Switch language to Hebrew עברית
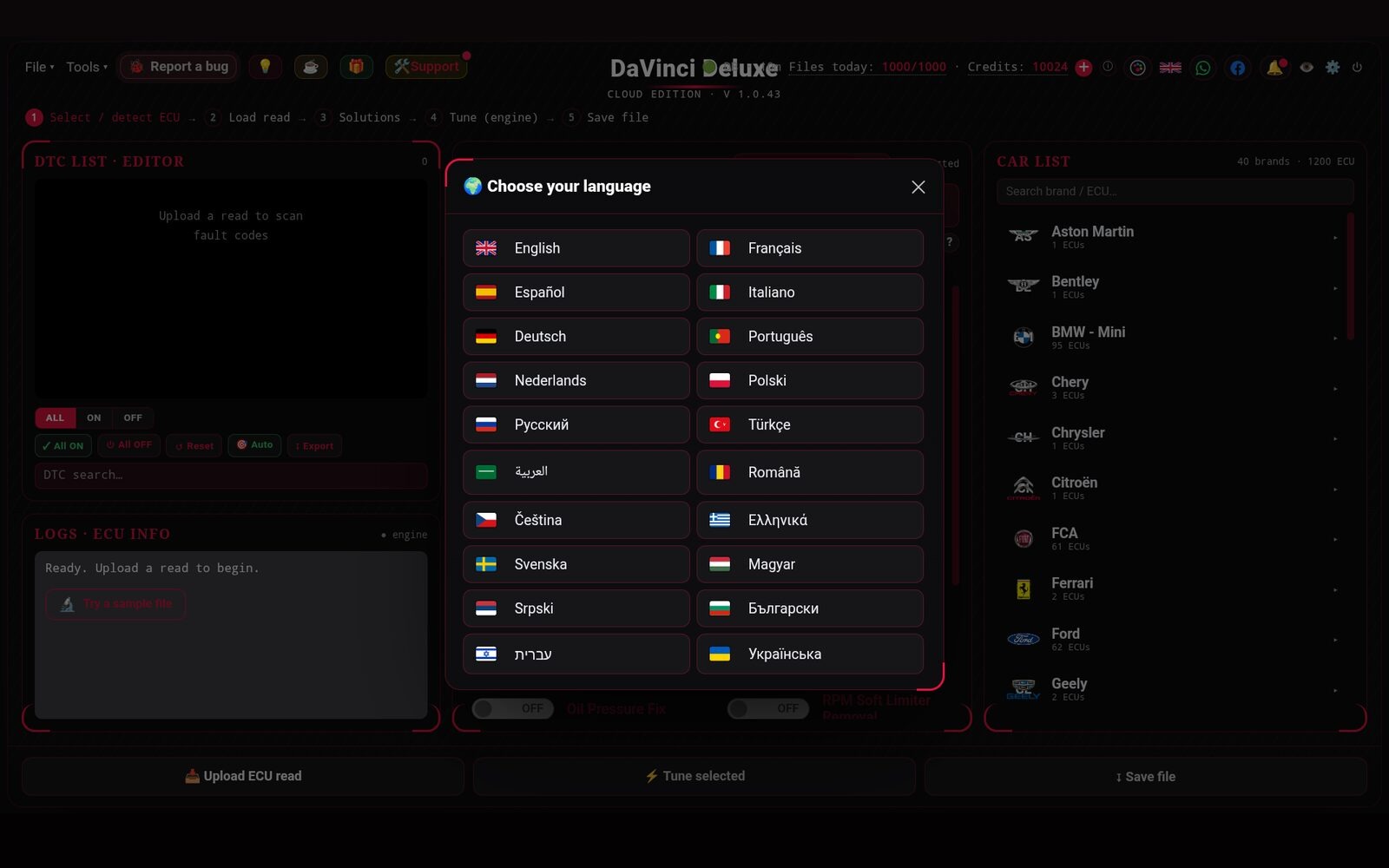The width and height of the screenshot is (1389, 868). point(576,654)
